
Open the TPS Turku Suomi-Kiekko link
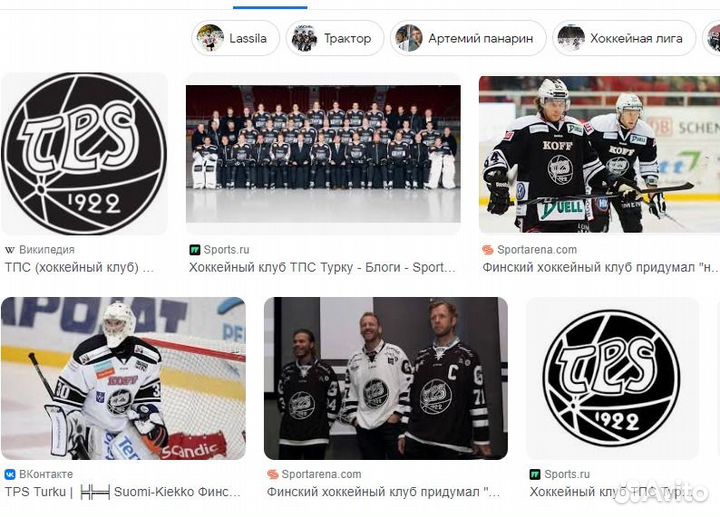click(x=122, y=492)
